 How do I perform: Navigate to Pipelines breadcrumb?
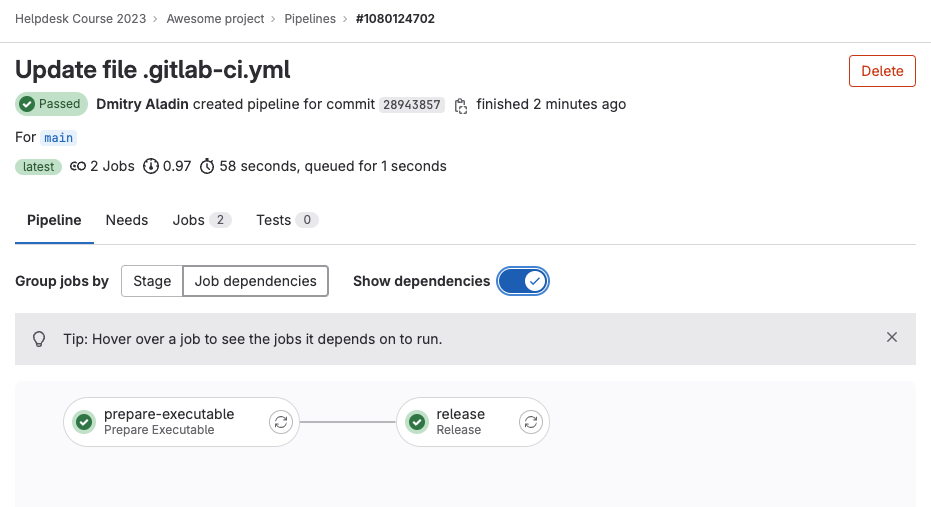click(x=310, y=19)
